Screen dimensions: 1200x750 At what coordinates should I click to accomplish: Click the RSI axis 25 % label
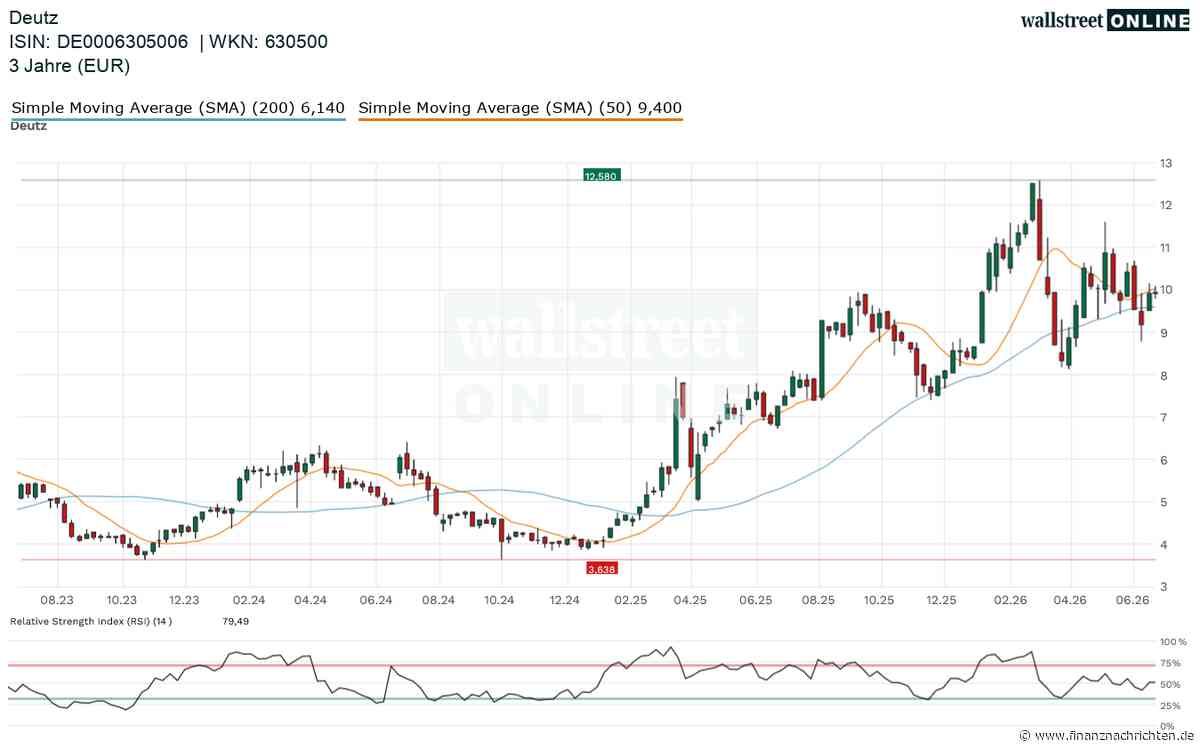pos(1172,706)
